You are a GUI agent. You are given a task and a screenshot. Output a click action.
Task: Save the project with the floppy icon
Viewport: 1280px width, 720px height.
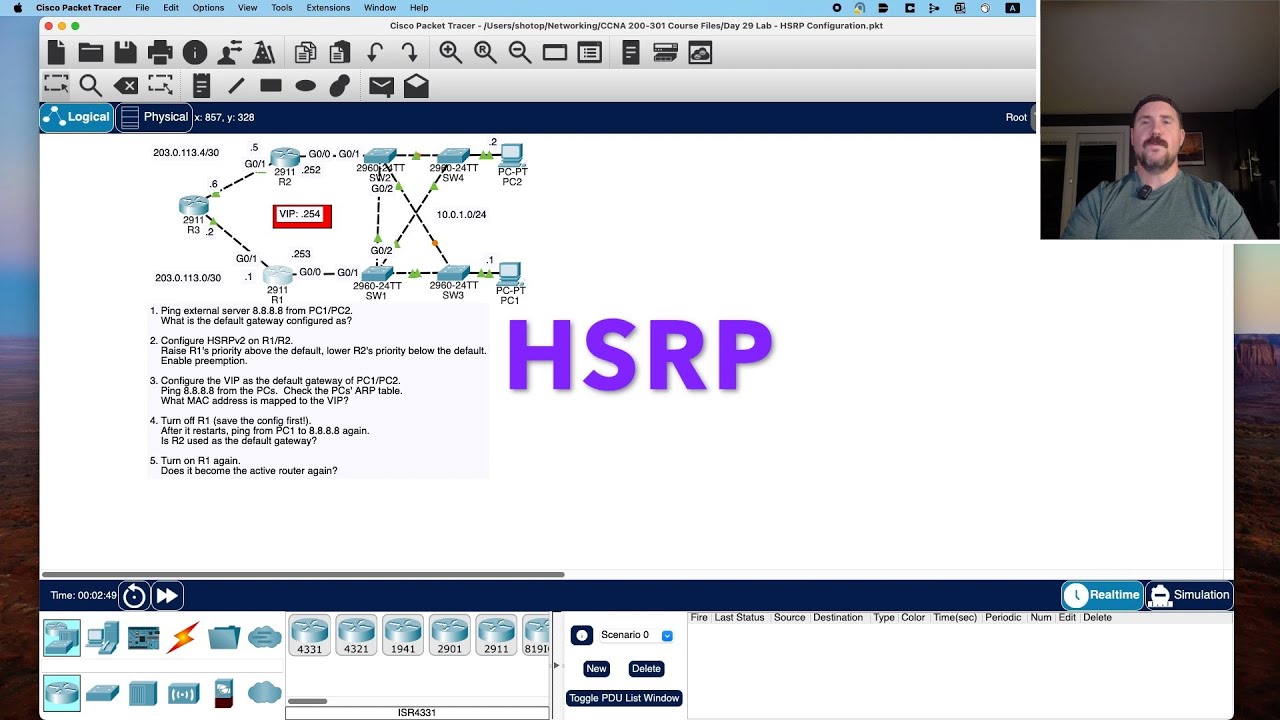click(x=125, y=53)
